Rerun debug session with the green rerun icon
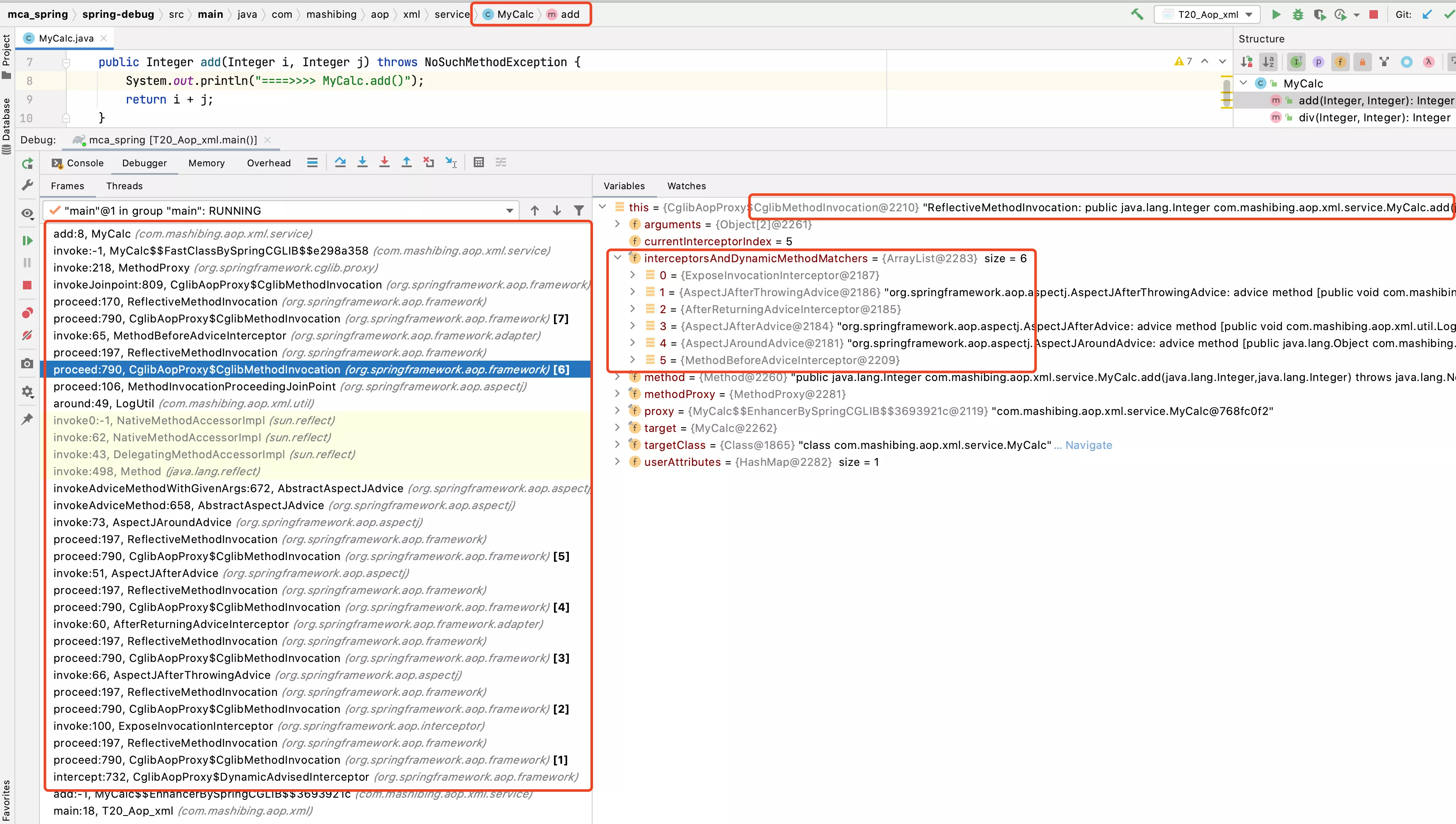 click(27, 163)
